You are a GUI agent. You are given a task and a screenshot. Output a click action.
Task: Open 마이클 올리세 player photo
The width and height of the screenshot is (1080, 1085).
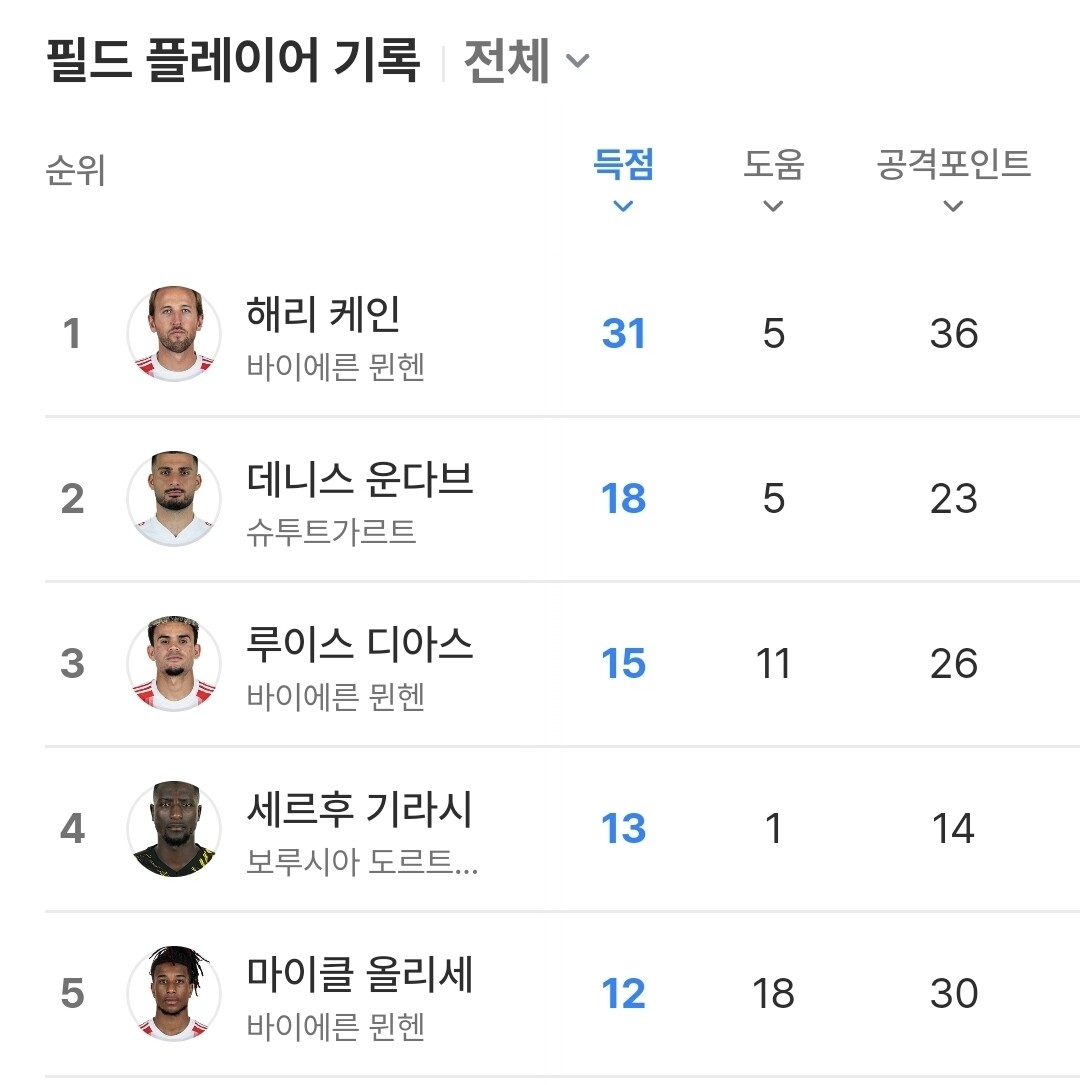(174, 994)
